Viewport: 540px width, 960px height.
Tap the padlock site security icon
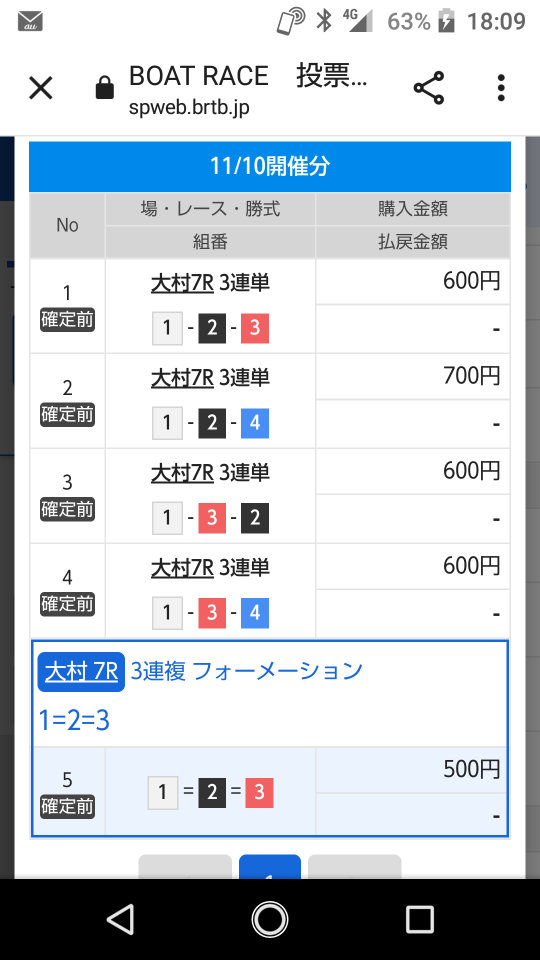coord(105,88)
